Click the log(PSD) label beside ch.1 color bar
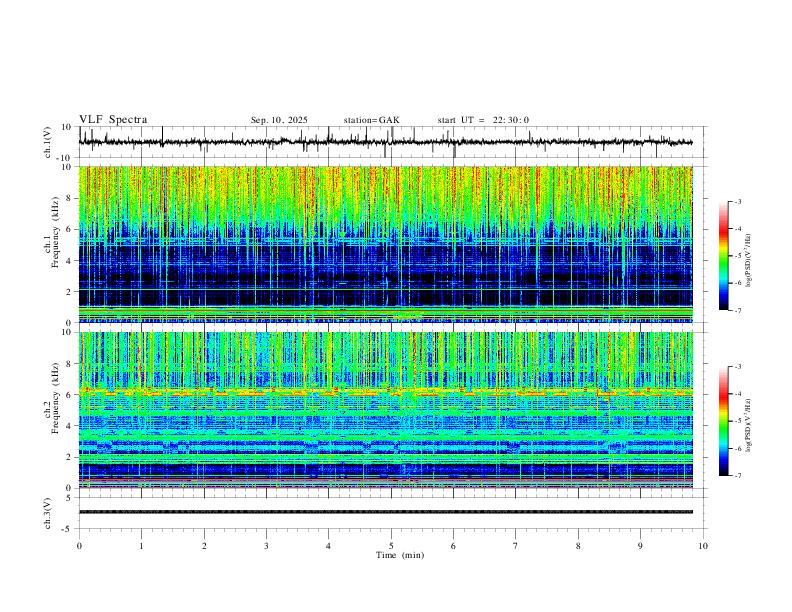The width and height of the screenshot is (792, 612). coord(748,261)
